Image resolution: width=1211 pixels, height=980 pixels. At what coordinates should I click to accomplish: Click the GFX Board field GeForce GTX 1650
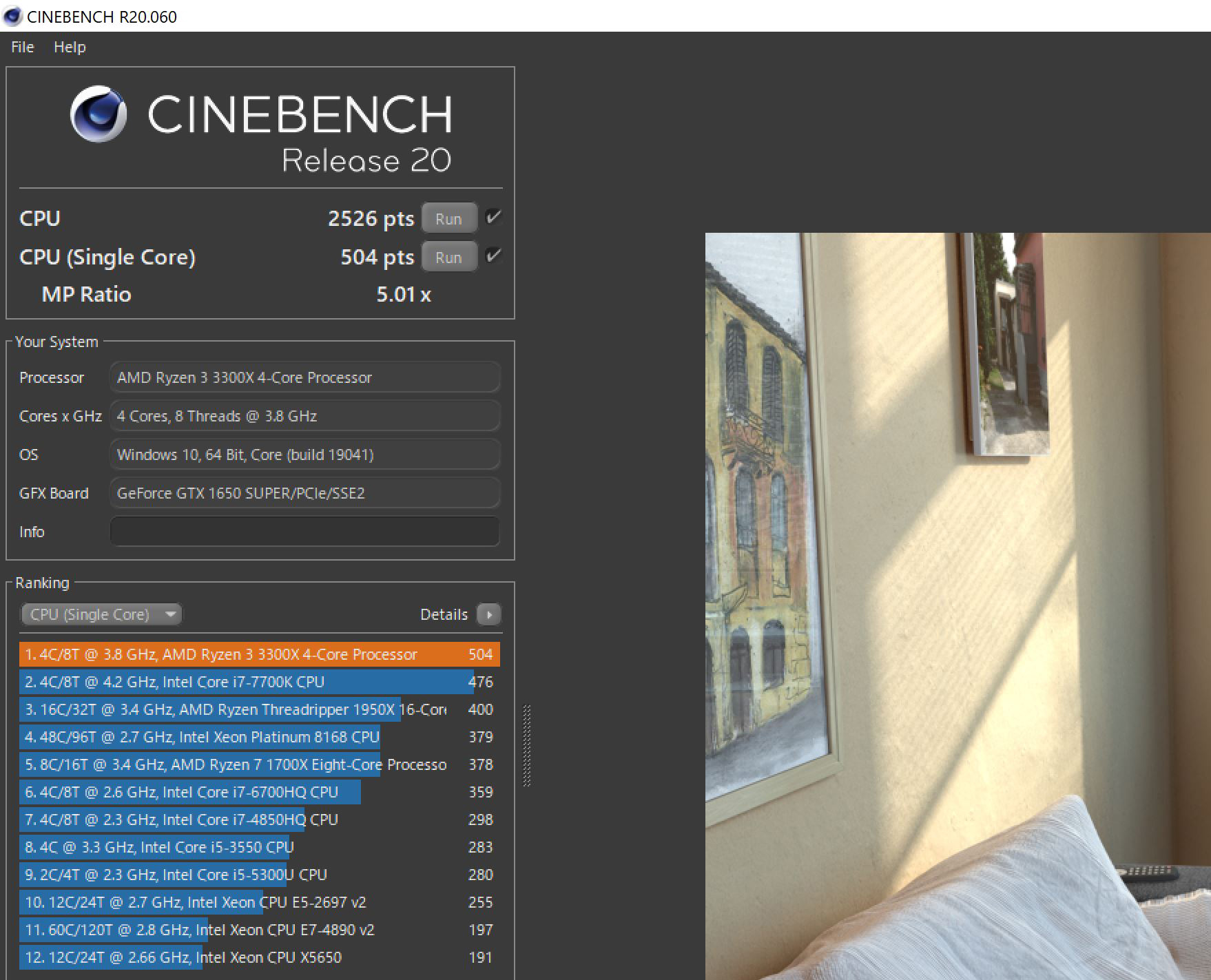[x=304, y=493]
